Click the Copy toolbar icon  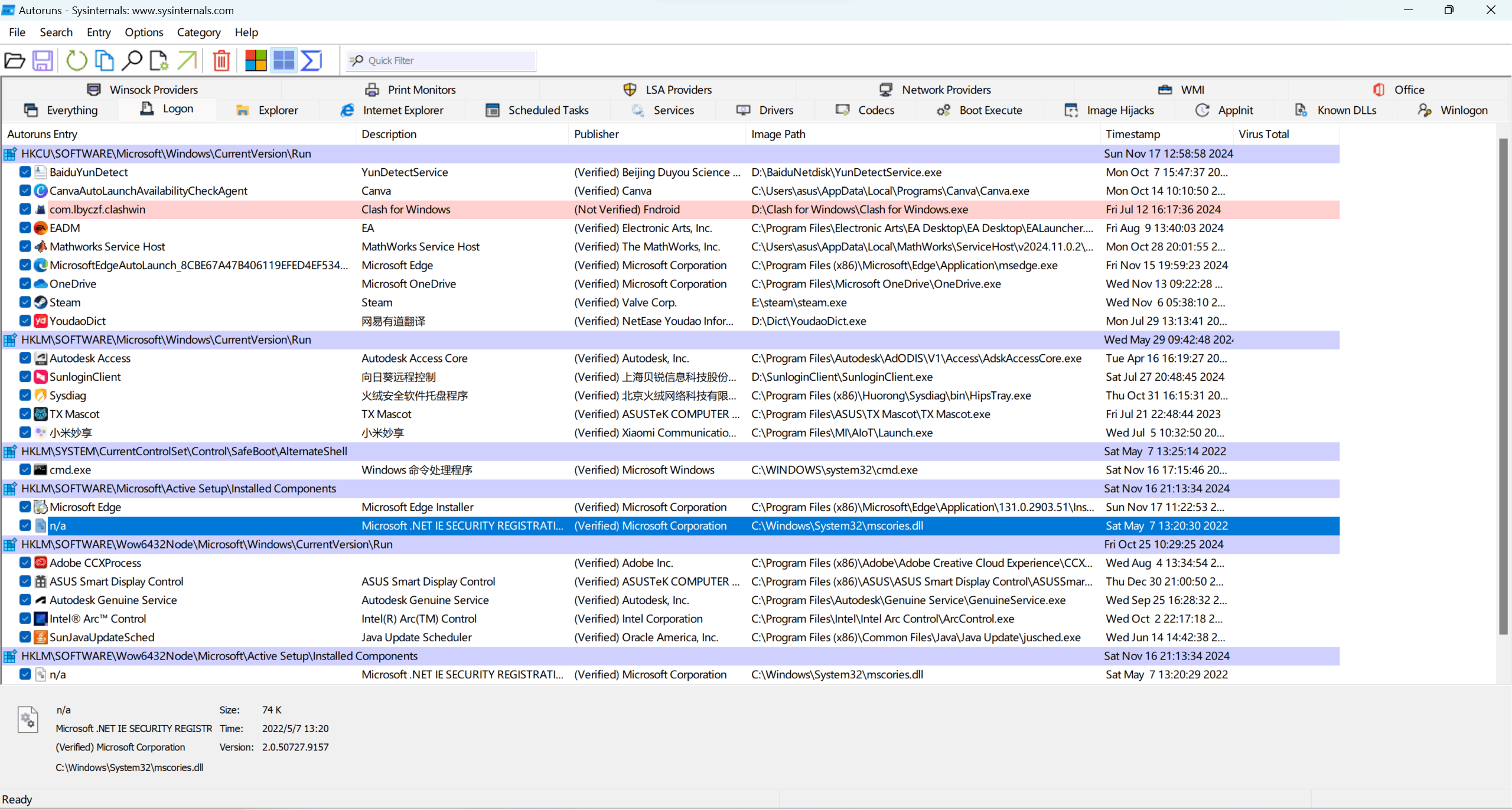[105, 60]
